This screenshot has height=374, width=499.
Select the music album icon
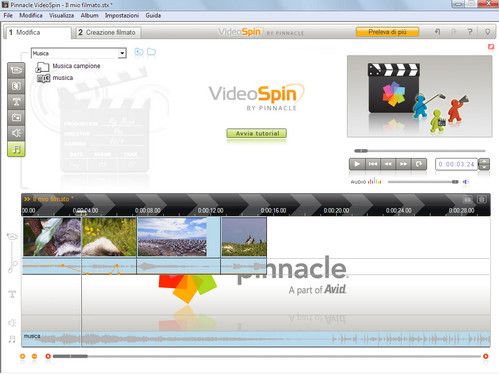pos(16,149)
